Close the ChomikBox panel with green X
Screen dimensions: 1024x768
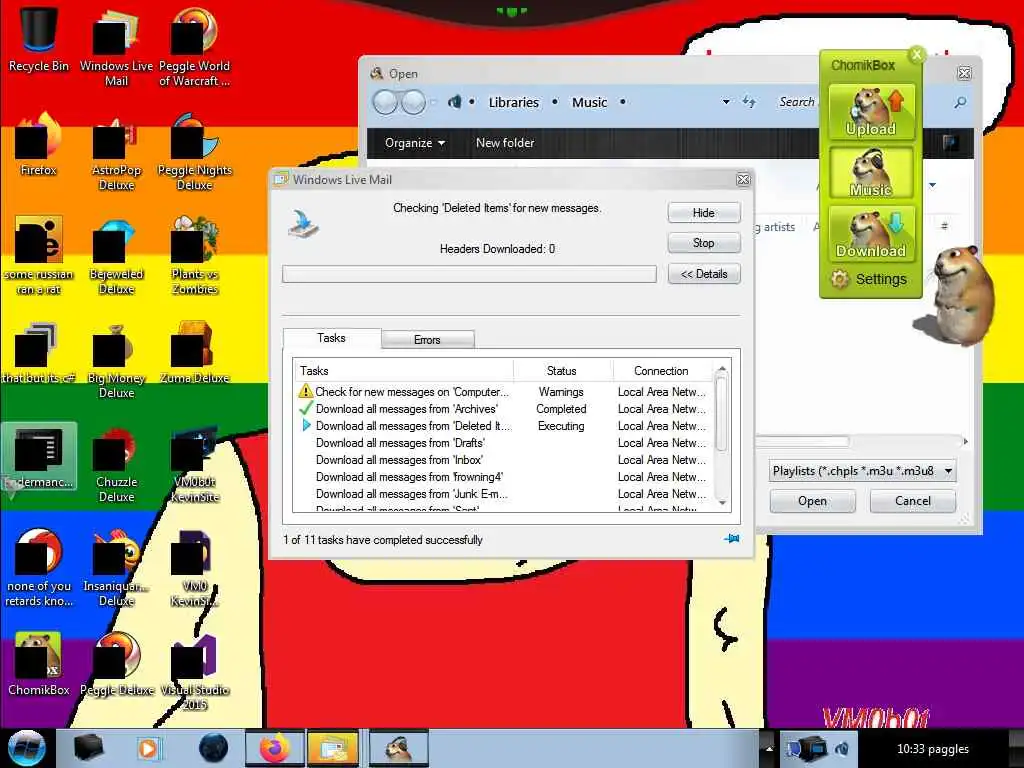pyautogui.click(x=917, y=55)
